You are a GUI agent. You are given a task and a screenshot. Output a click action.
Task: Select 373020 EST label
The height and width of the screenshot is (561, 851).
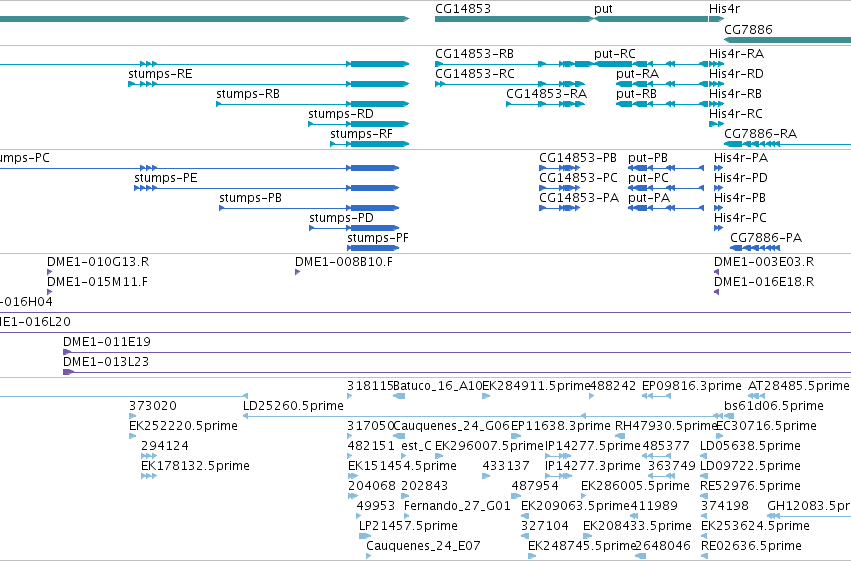point(153,406)
